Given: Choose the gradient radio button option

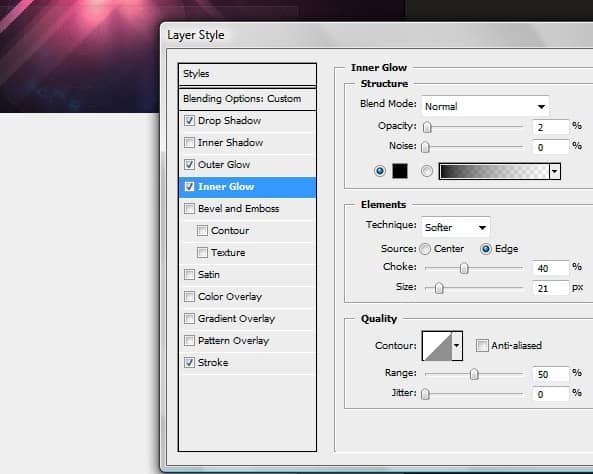Looking at the screenshot, I should pos(427,171).
